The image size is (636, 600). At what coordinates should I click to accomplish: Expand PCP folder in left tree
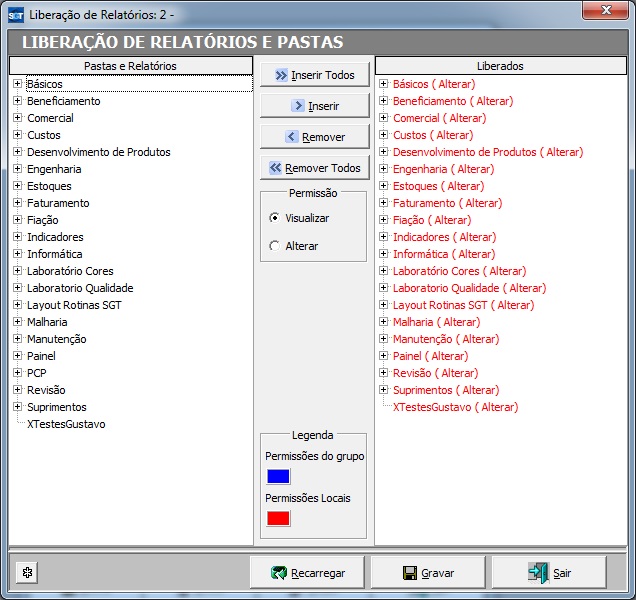[17, 372]
